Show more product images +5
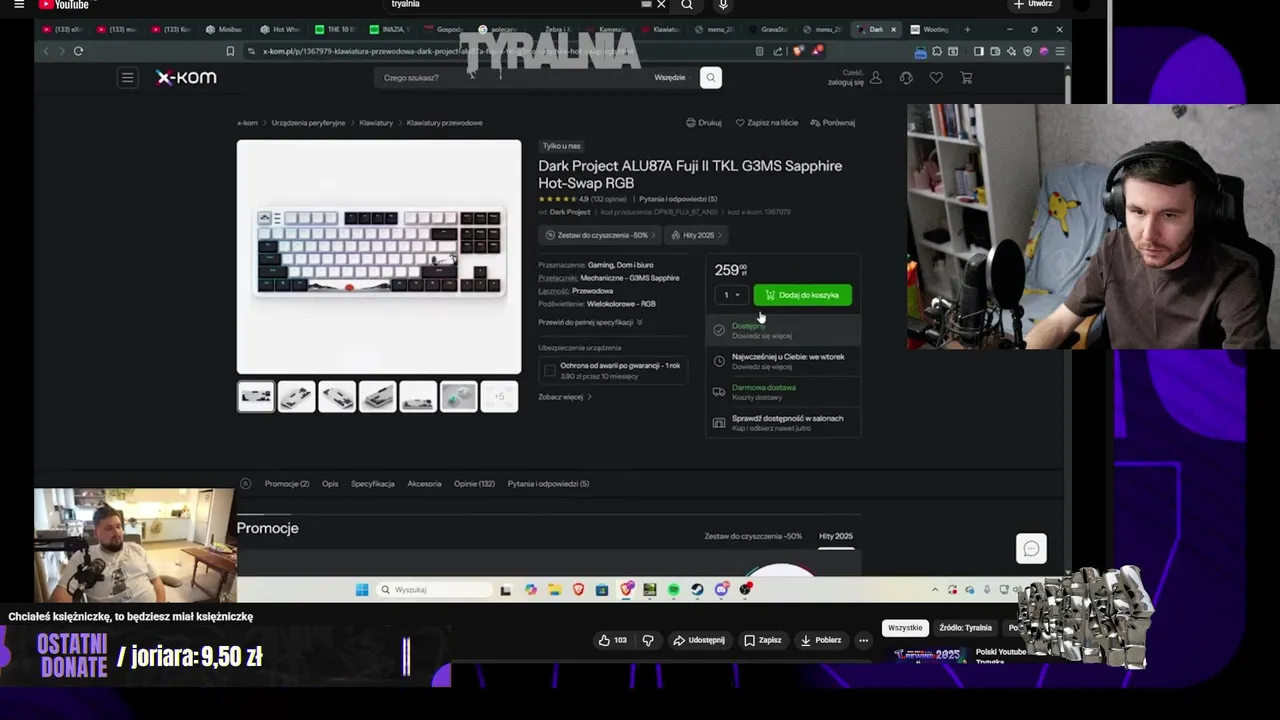The image size is (1280, 720). point(499,397)
